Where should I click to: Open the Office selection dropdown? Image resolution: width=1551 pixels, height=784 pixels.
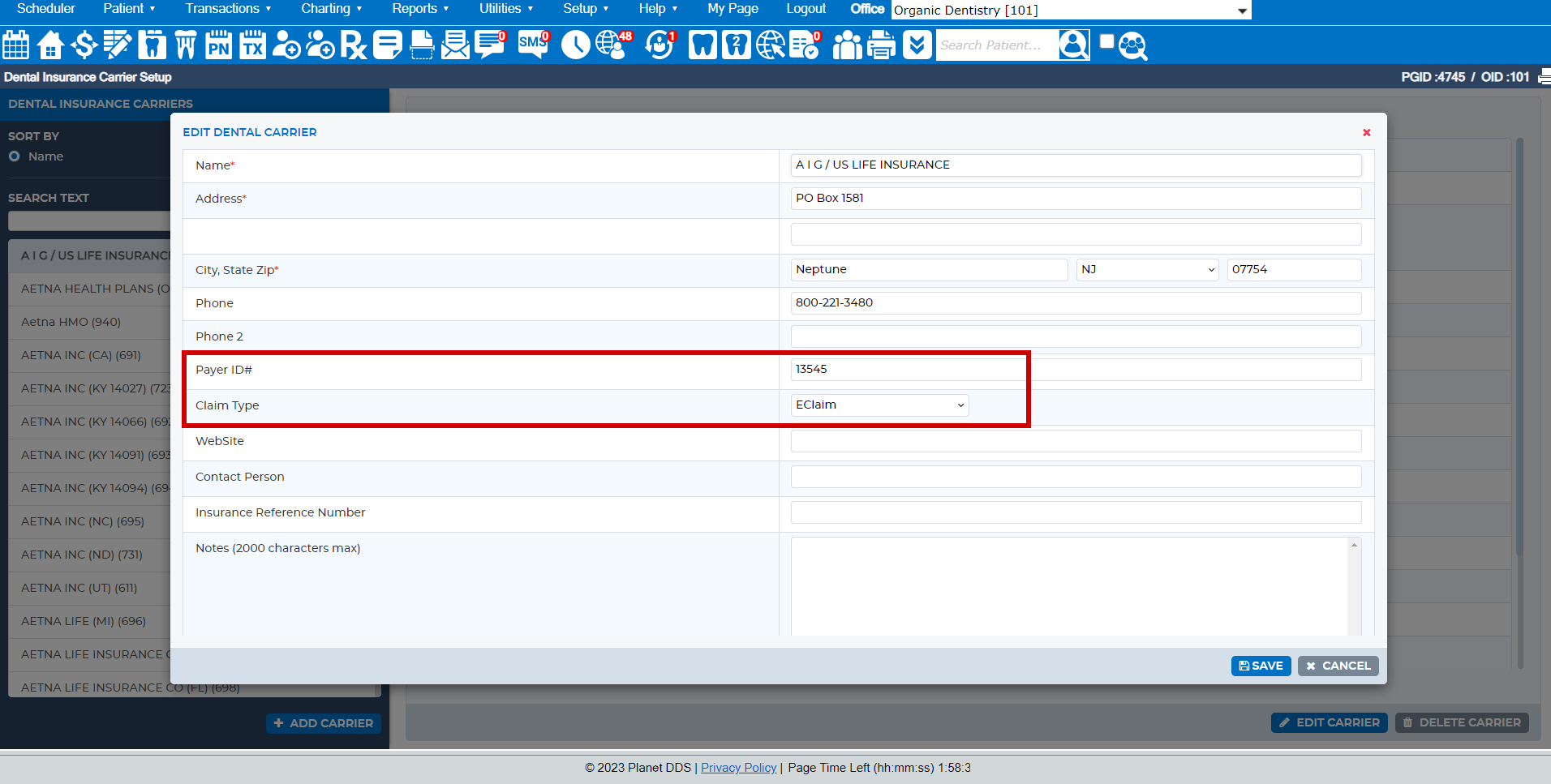1071,11
